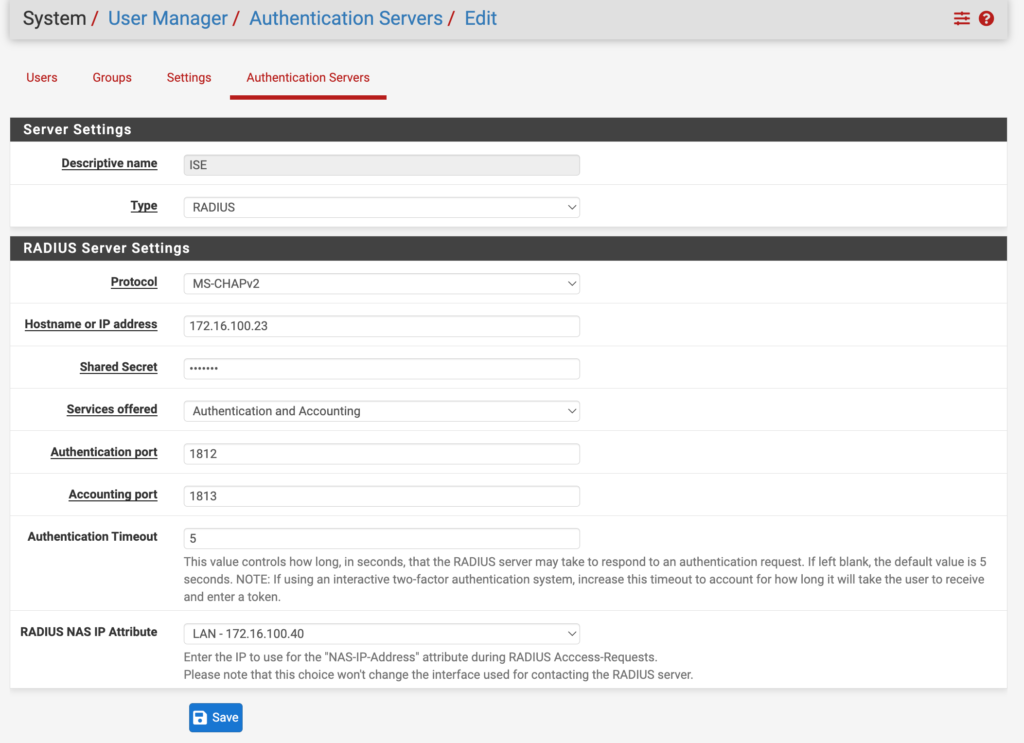The width and height of the screenshot is (1024, 743).
Task: Click Authentication Servers breadcrumb link
Action: click(x=346, y=18)
